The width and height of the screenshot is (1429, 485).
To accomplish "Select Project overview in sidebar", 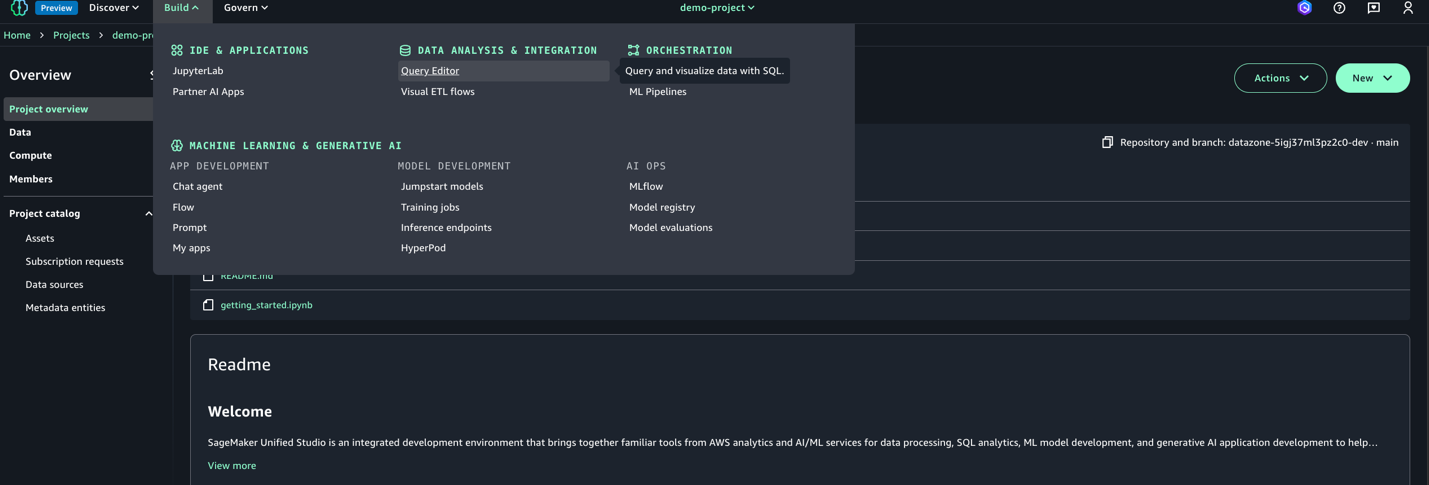I will pyautogui.click(x=79, y=109).
